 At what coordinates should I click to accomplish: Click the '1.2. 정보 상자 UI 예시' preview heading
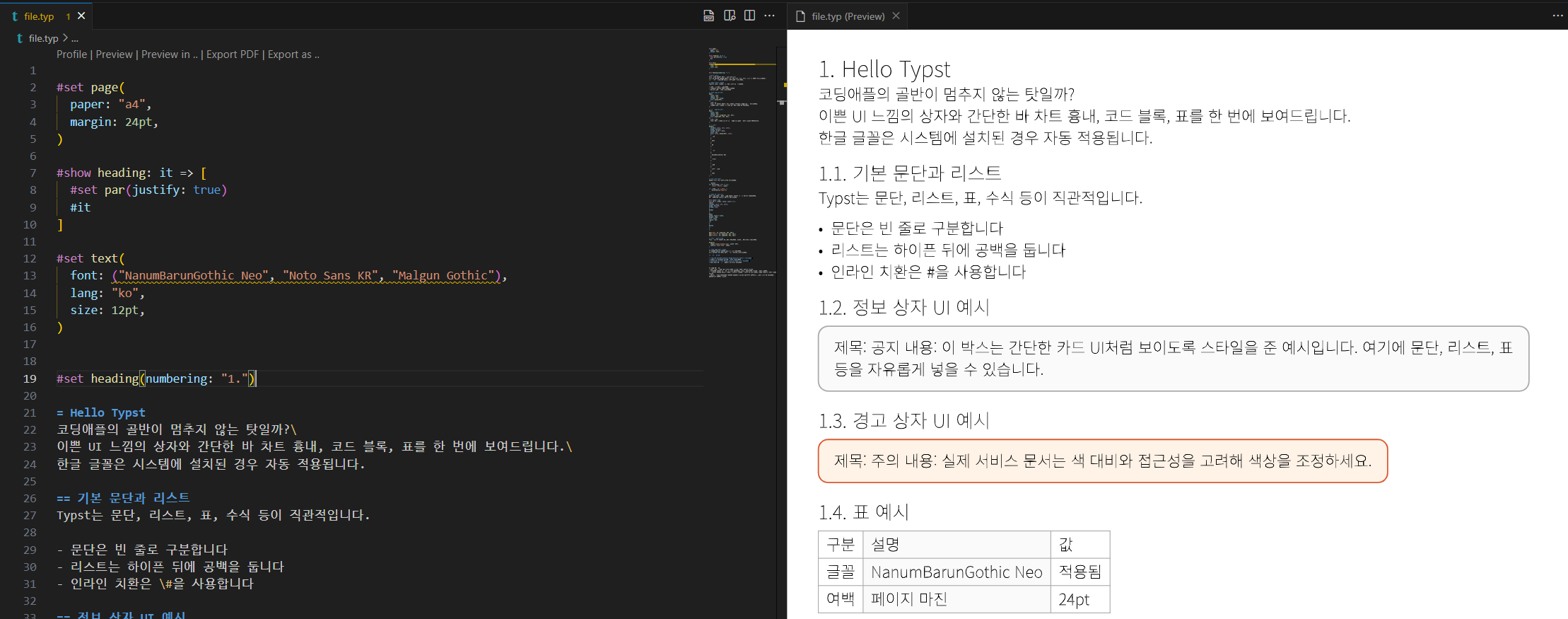[904, 308]
